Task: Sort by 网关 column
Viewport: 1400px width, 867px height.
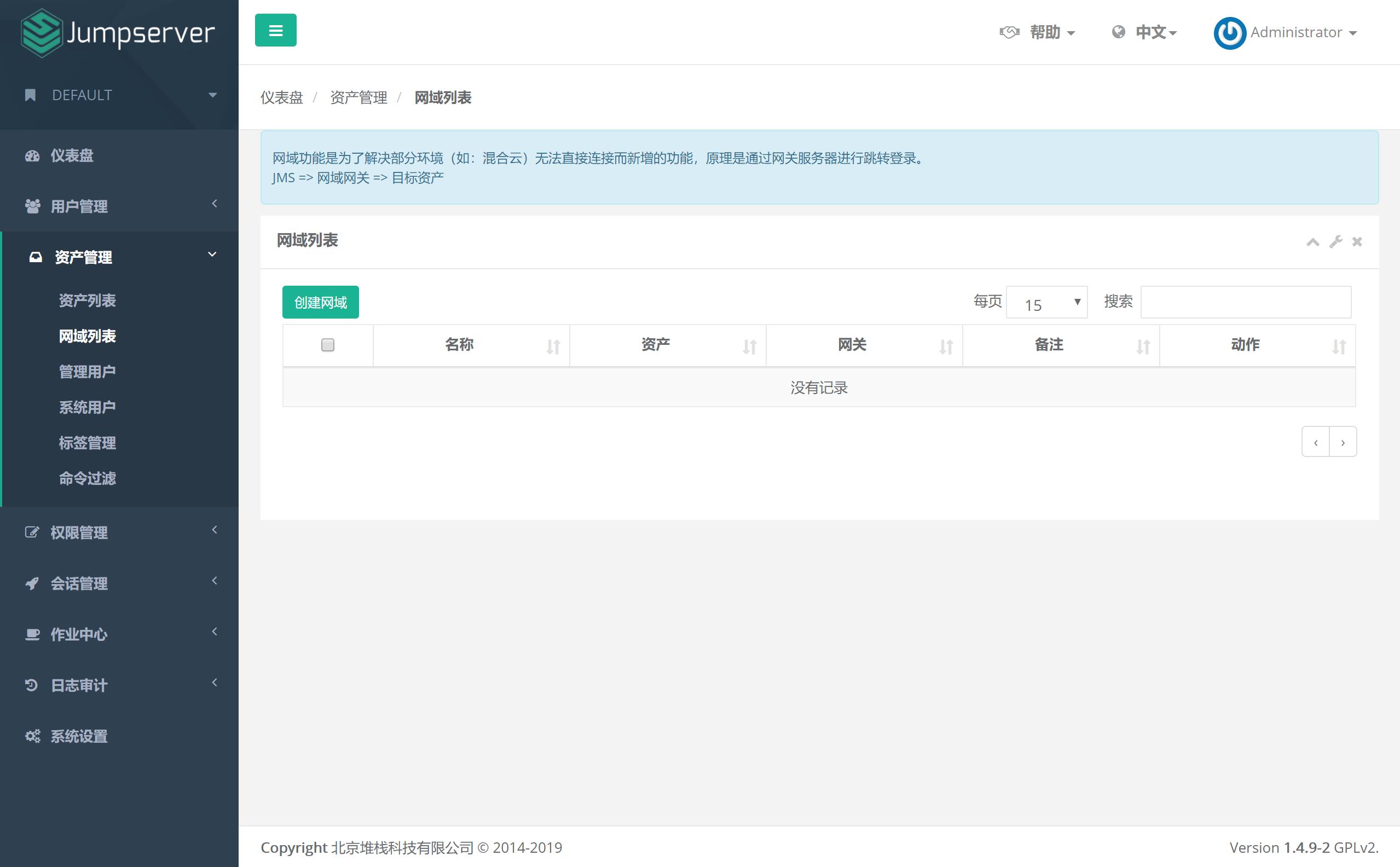Action: tap(865, 345)
